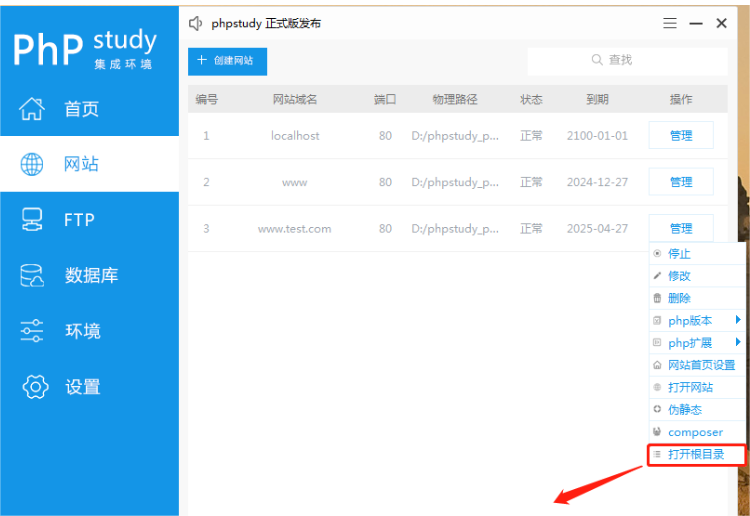750x516 pixels.
Task: Select 打开根目录 from the menu
Action: (697, 454)
